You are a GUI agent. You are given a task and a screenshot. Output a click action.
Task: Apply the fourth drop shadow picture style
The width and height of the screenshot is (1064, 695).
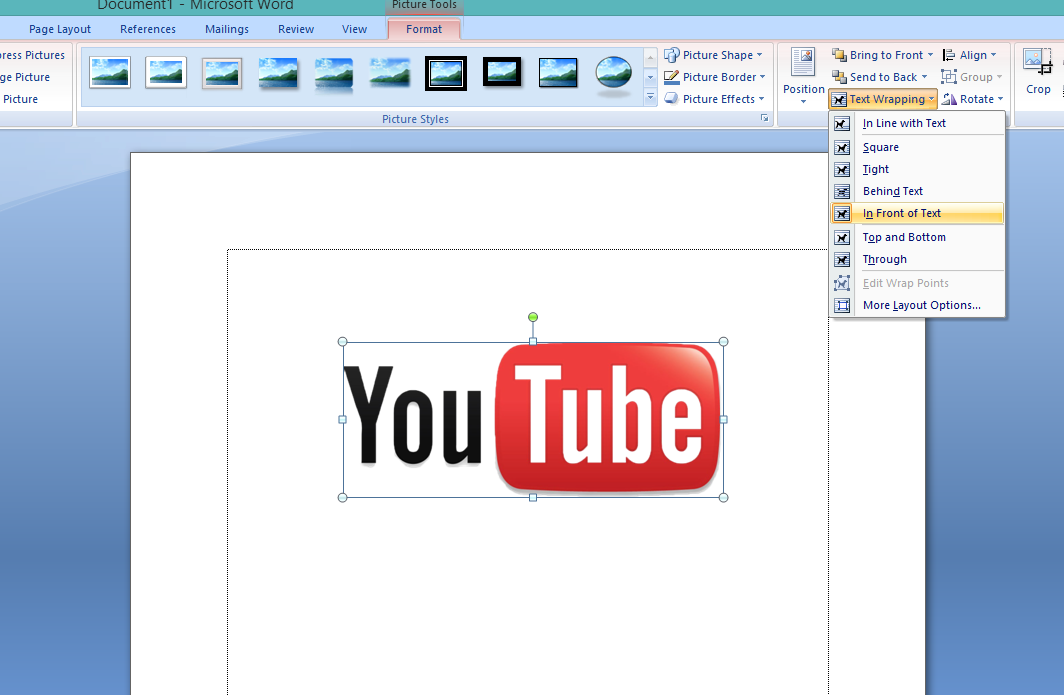click(x=278, y=73)
